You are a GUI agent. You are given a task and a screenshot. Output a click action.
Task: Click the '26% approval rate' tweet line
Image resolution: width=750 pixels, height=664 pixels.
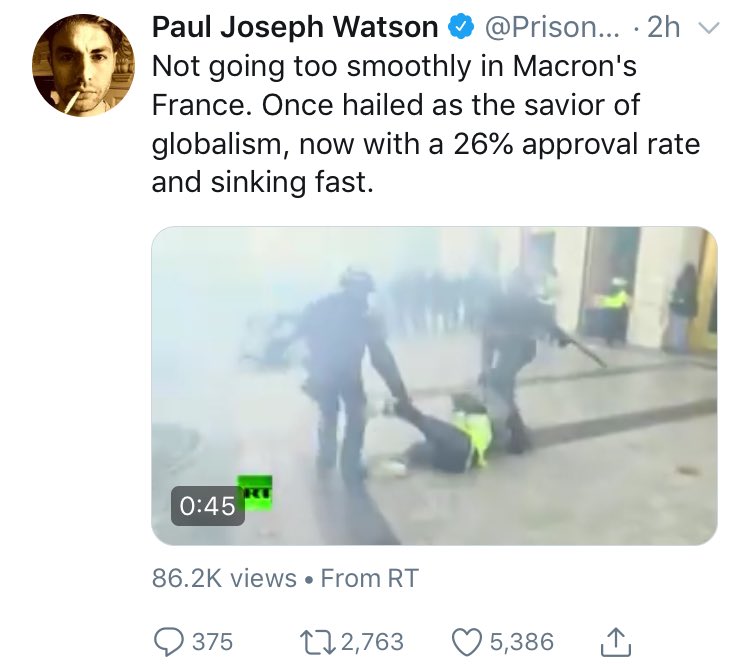tap(426, 144)
